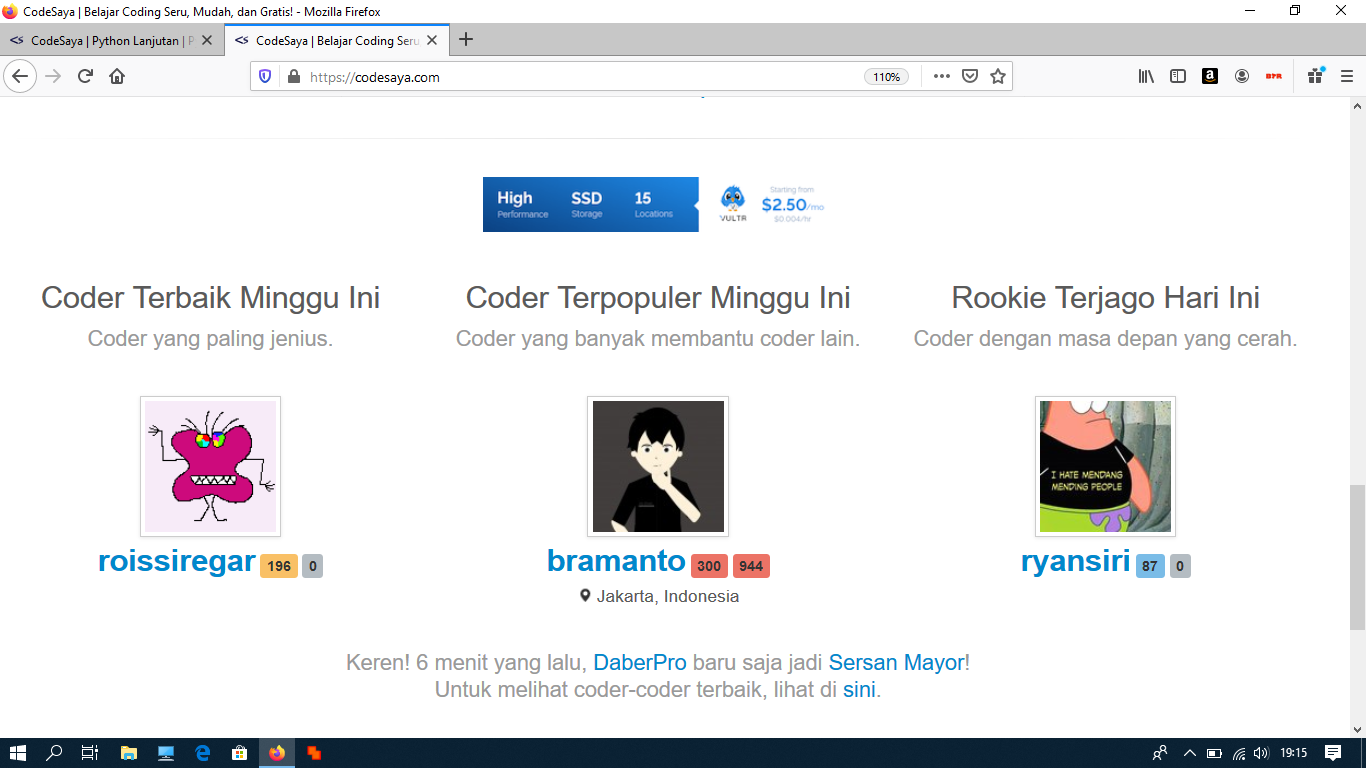
Task: Open the Vultr advertisement banner
Action: (657, 204)
